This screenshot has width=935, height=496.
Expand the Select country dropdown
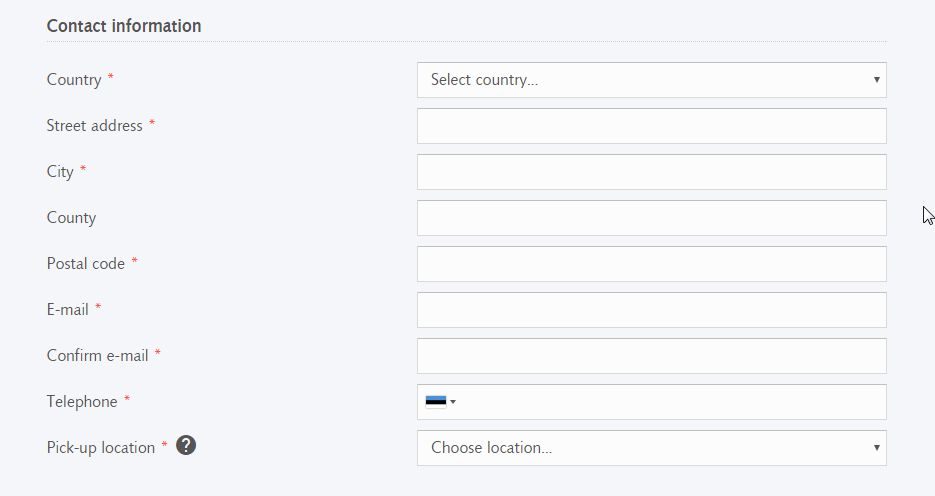pyautogui.click(x=652, y=80)
